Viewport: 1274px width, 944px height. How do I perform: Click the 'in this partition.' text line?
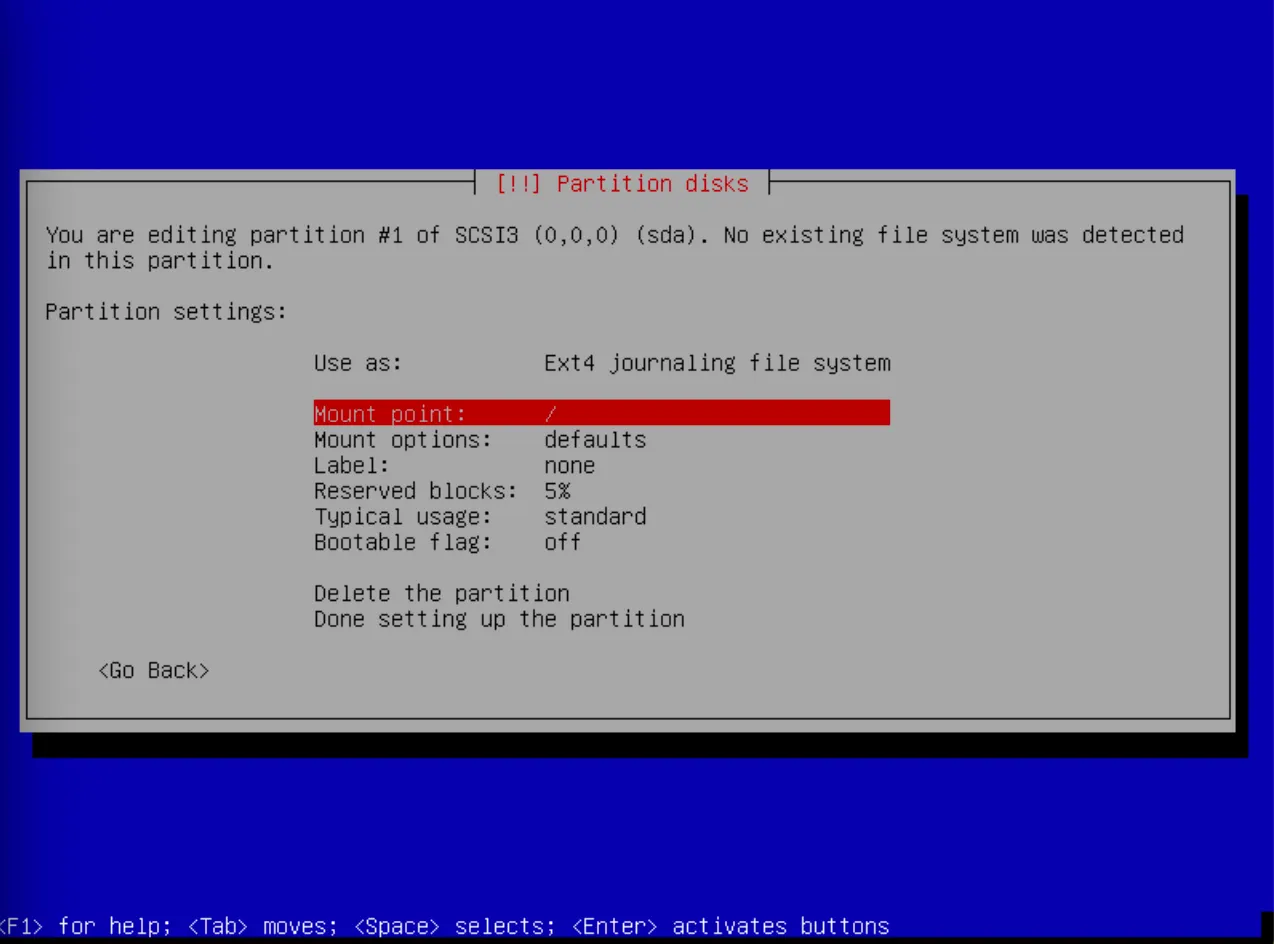159,261
